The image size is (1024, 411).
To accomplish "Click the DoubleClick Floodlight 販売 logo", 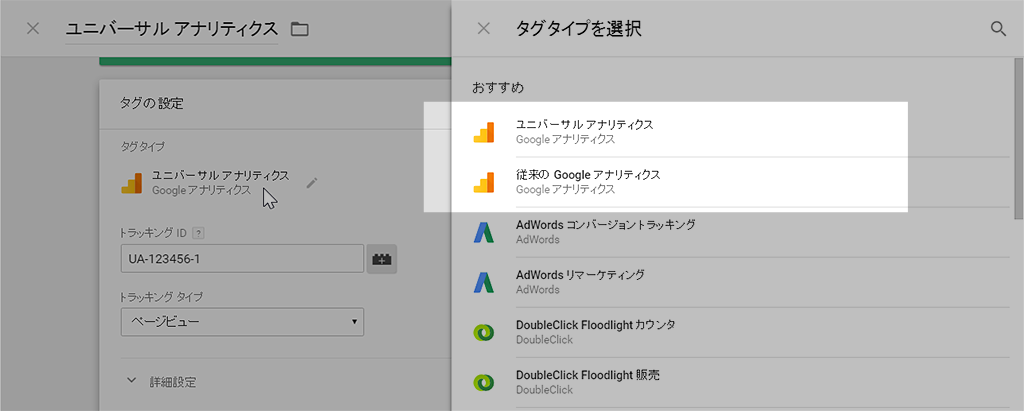I will coord(484,382).
